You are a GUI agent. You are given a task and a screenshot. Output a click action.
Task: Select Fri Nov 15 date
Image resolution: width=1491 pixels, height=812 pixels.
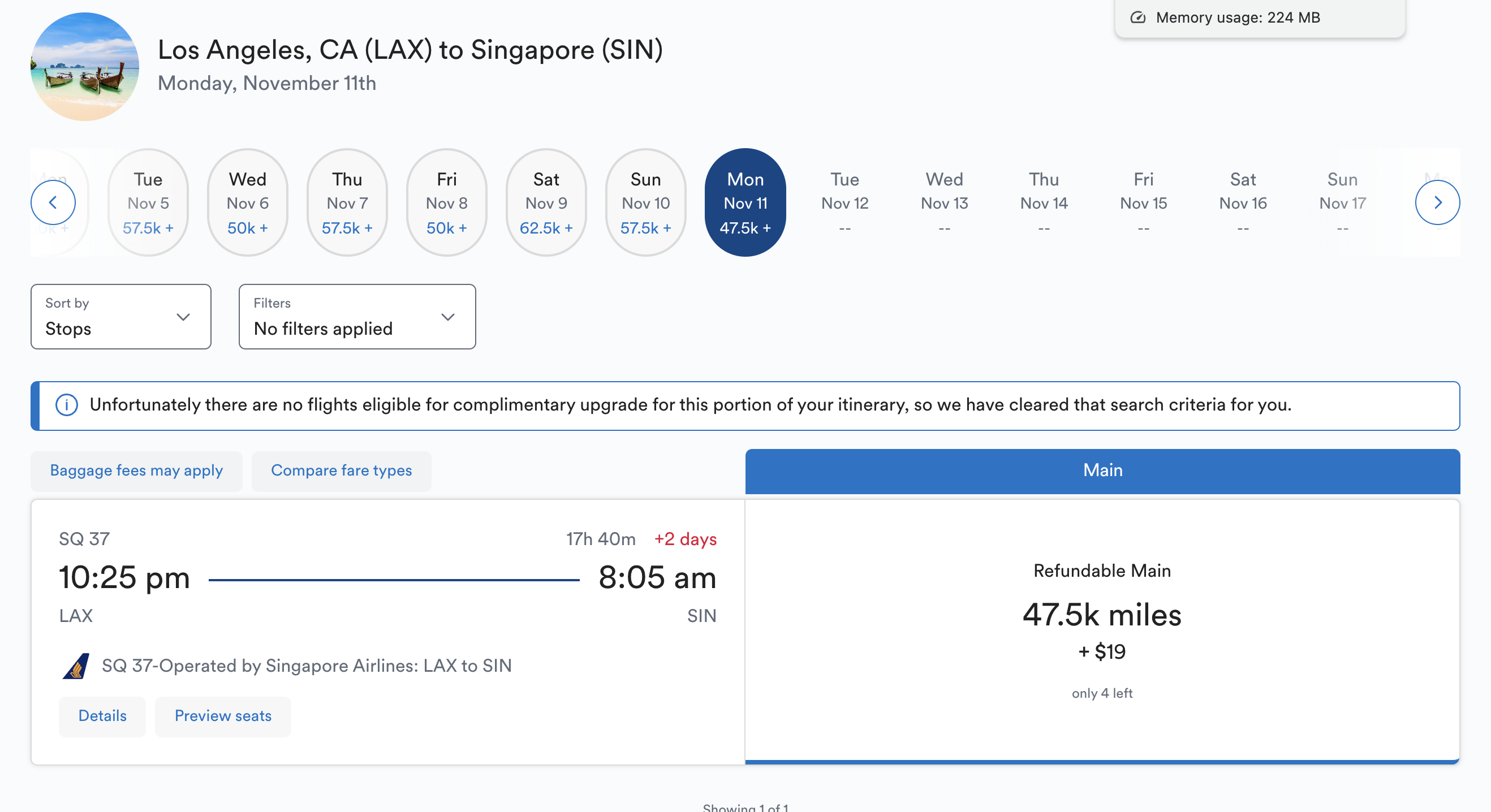pyautogui.click(x=1144, y=202)
